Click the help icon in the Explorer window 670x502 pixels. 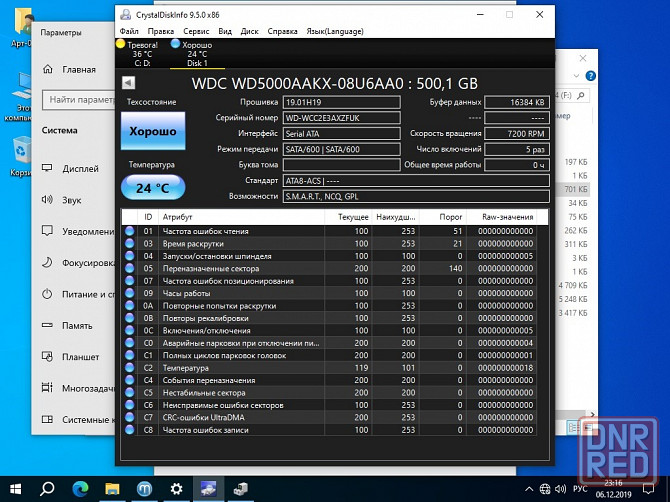pos(591,76)
